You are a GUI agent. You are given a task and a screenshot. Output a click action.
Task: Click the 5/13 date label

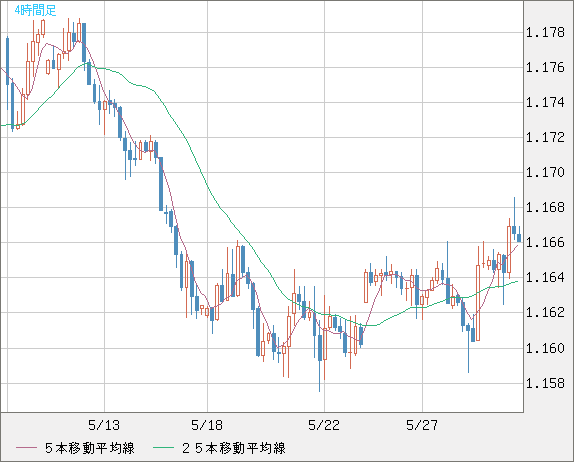coord(104,425)
